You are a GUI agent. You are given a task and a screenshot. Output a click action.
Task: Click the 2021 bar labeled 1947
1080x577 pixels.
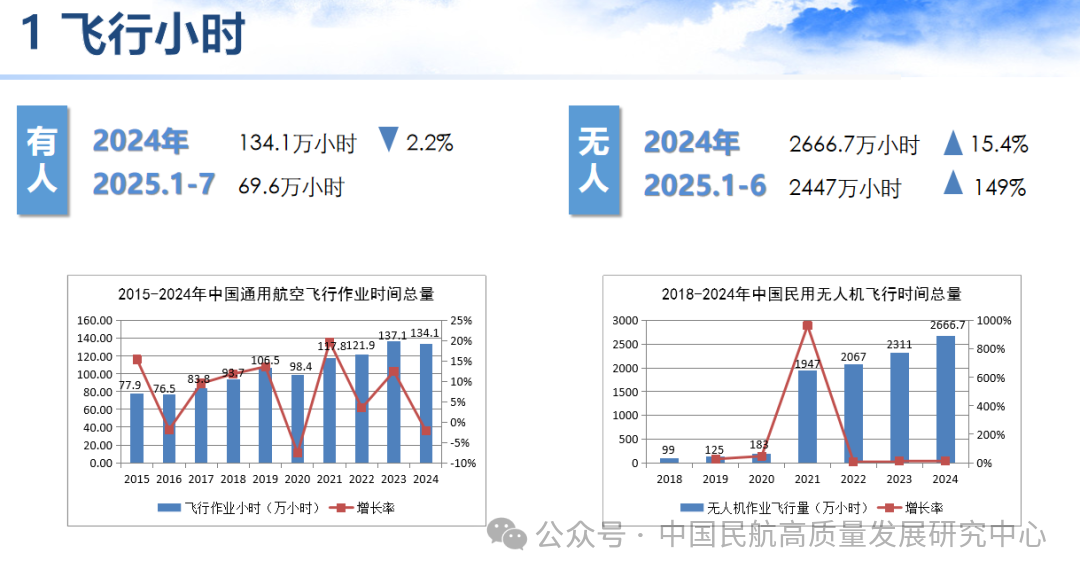pyautogui.click(x=807, y=416)
